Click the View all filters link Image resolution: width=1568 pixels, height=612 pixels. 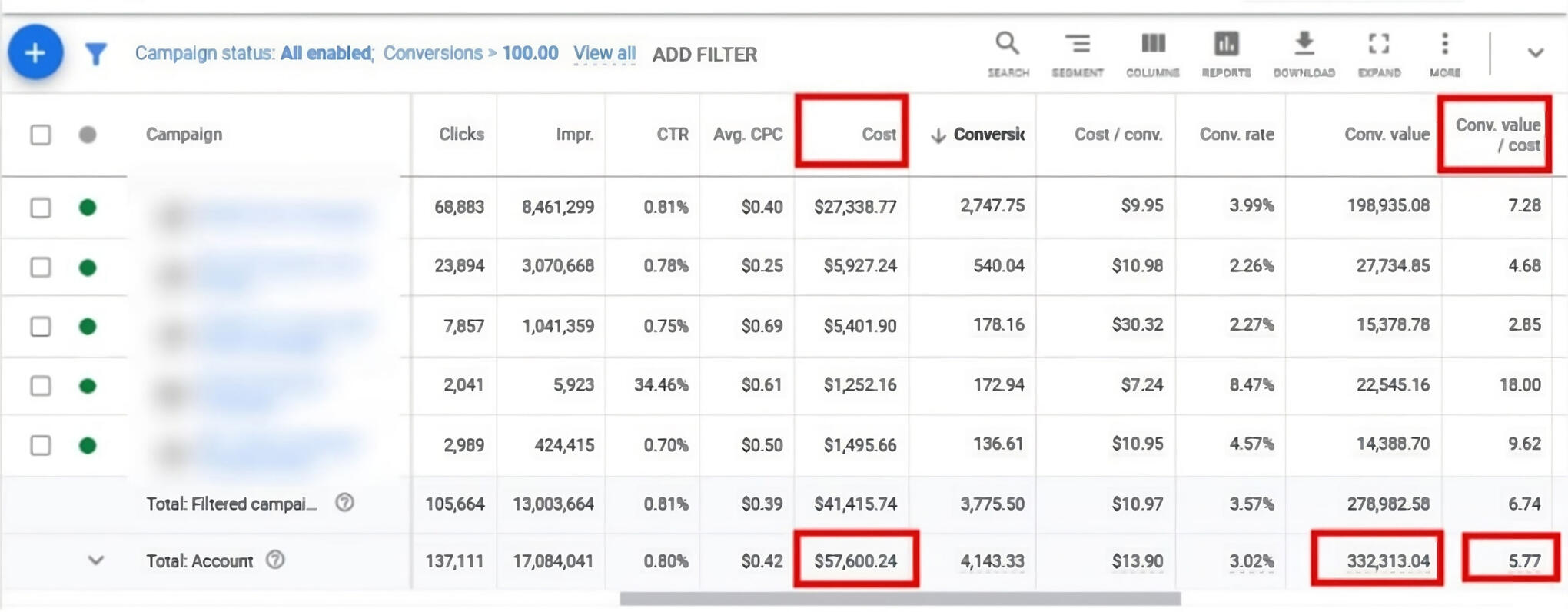click(x=604, y=54)
